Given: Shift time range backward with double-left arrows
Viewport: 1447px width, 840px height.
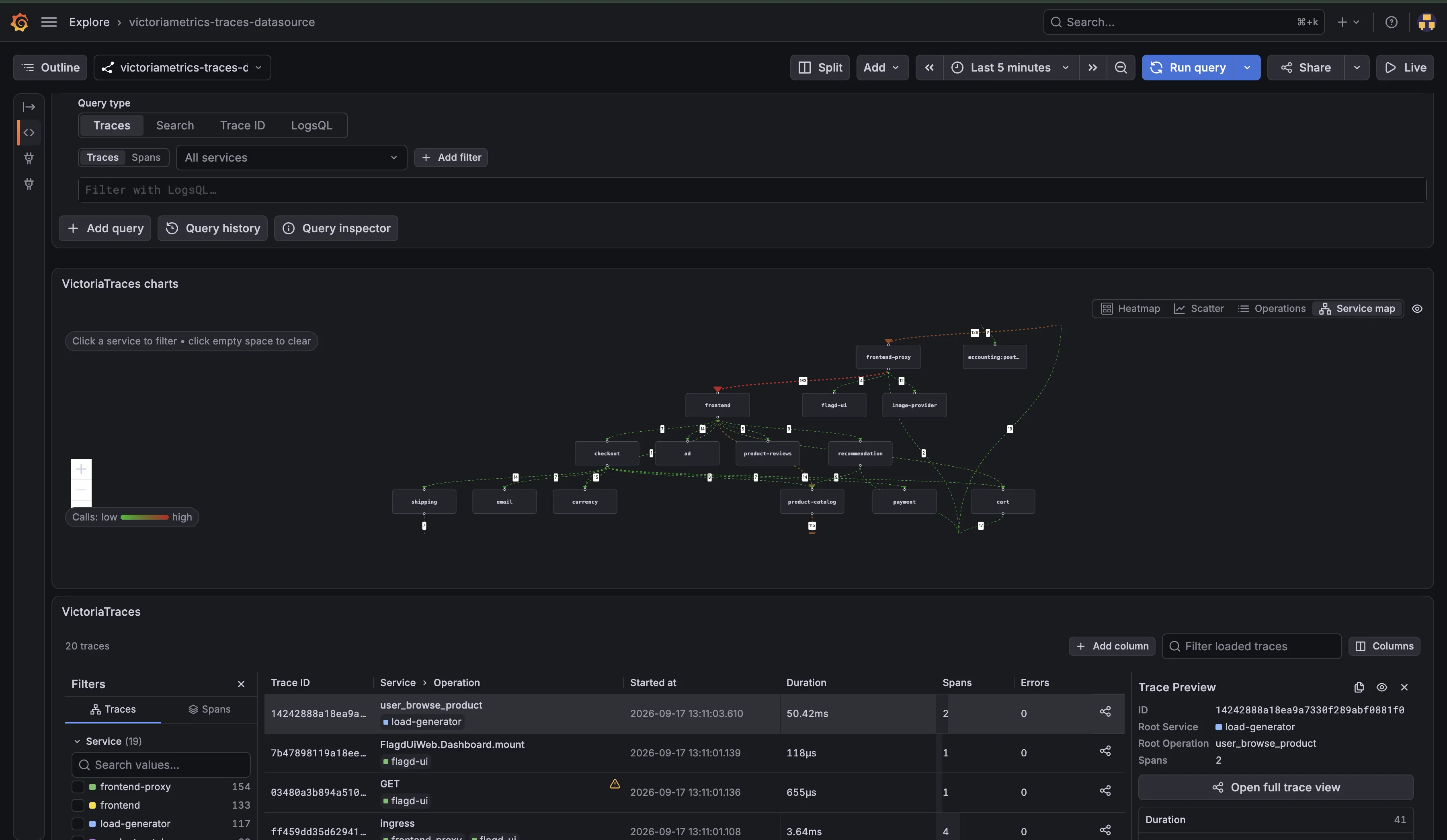Looking at the screenshot, I should point(929,67).
